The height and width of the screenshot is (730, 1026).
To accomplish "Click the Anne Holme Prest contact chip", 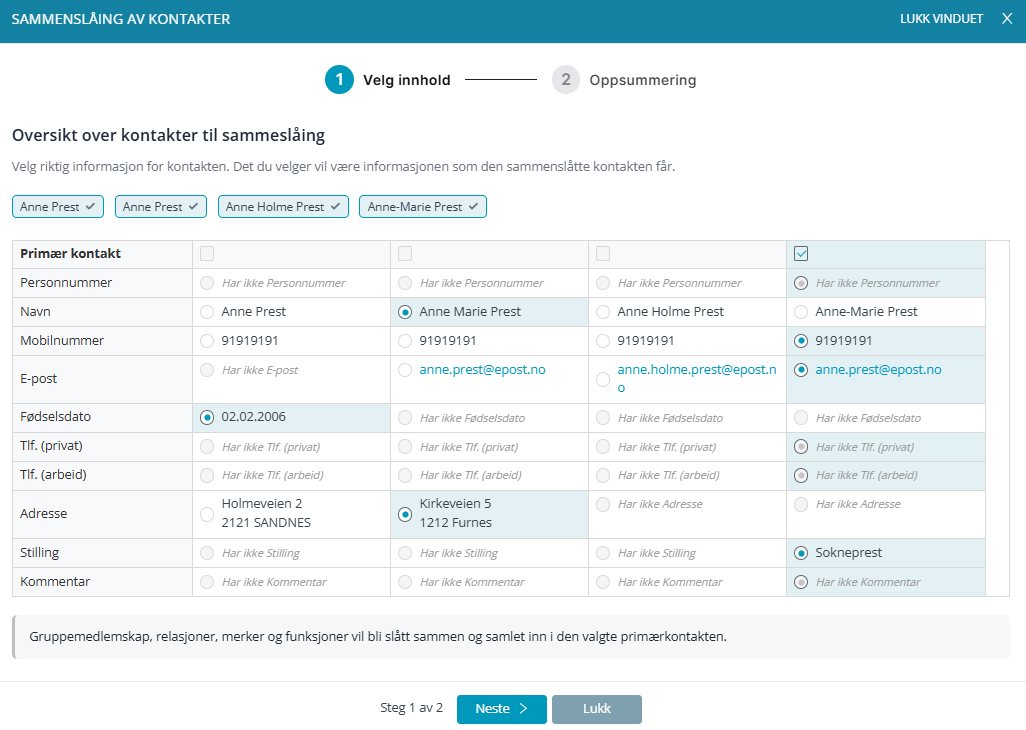I will click(284, 207).
